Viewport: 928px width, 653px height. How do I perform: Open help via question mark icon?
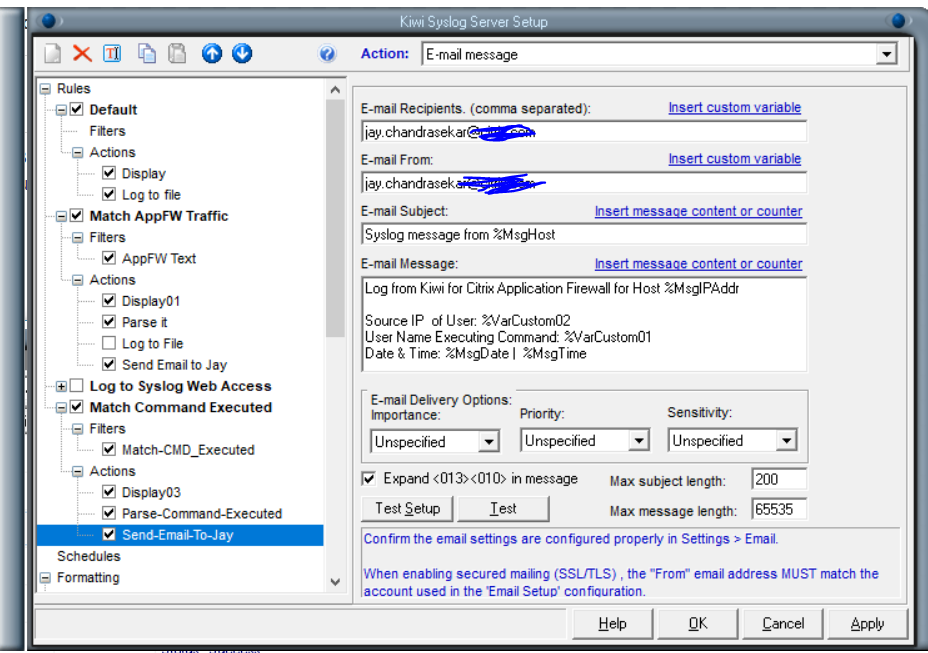click(327, 54)
